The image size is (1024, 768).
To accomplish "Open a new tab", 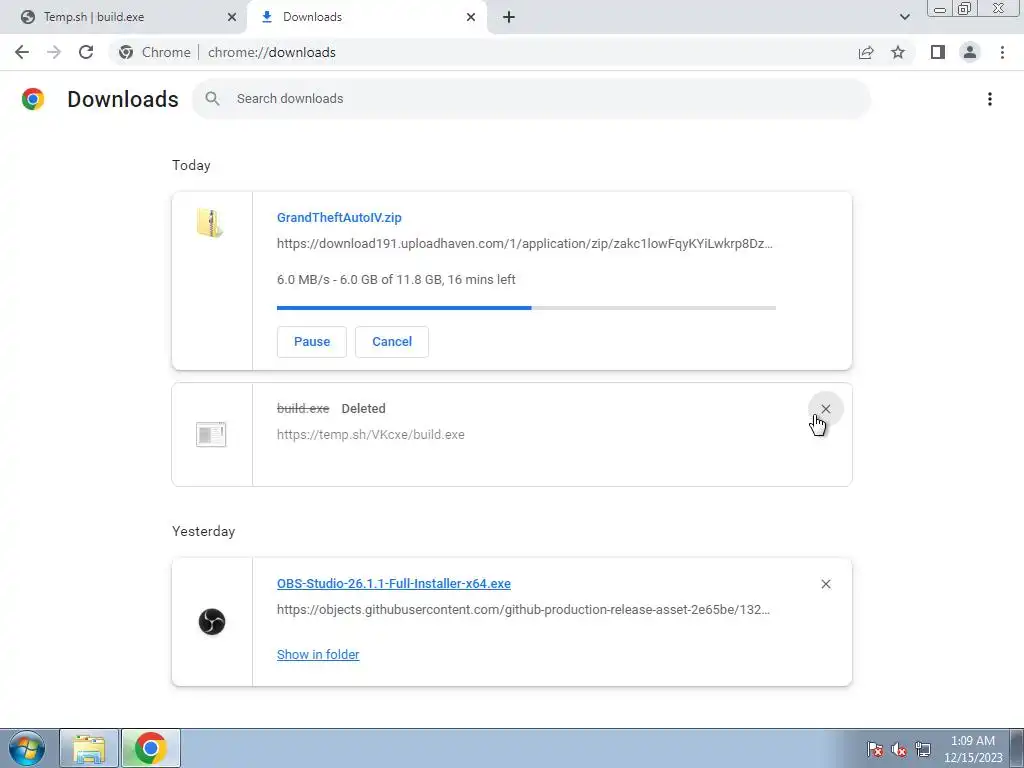I will point(509,17).
